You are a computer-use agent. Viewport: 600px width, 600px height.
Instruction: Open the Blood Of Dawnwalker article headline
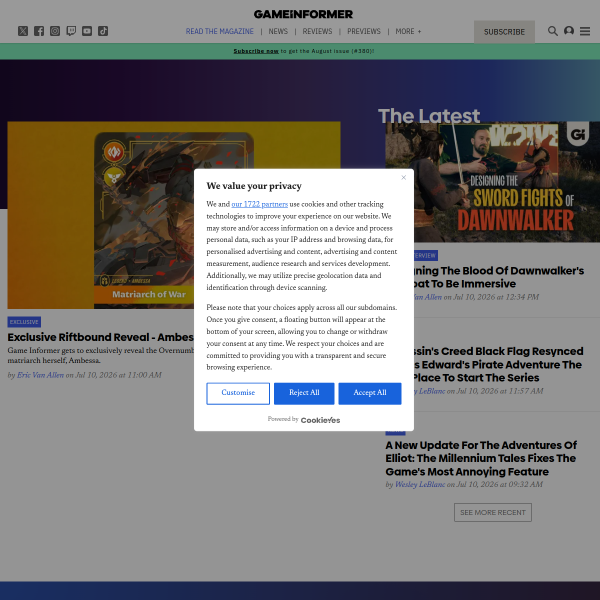point(499,277)
